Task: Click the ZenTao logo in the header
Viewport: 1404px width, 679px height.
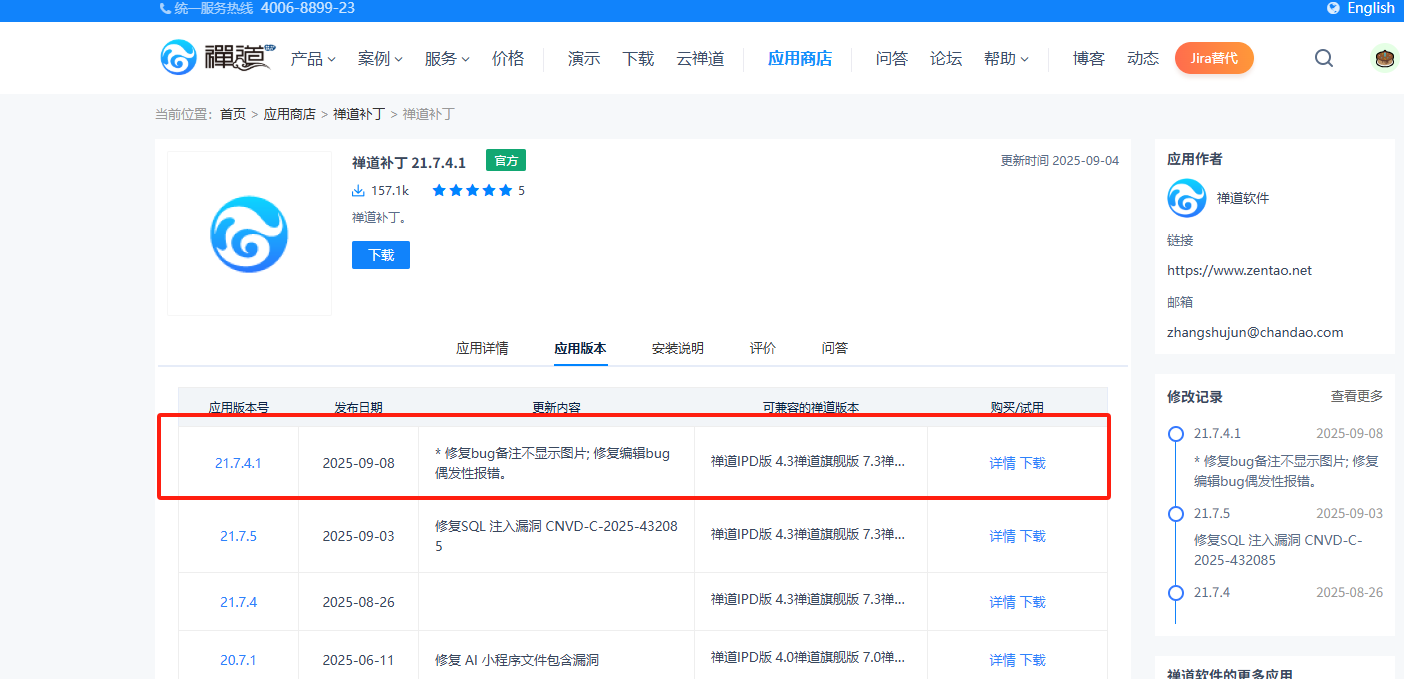Action: 215,58
